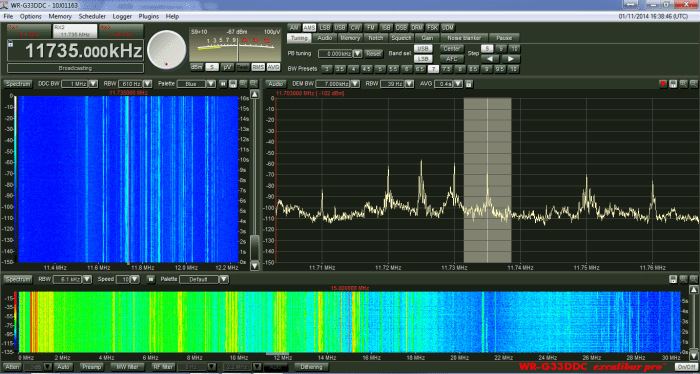This screenshot has width=700, height=374.
Task: Save the DDC waterfall image
Action: coord(233,84)
